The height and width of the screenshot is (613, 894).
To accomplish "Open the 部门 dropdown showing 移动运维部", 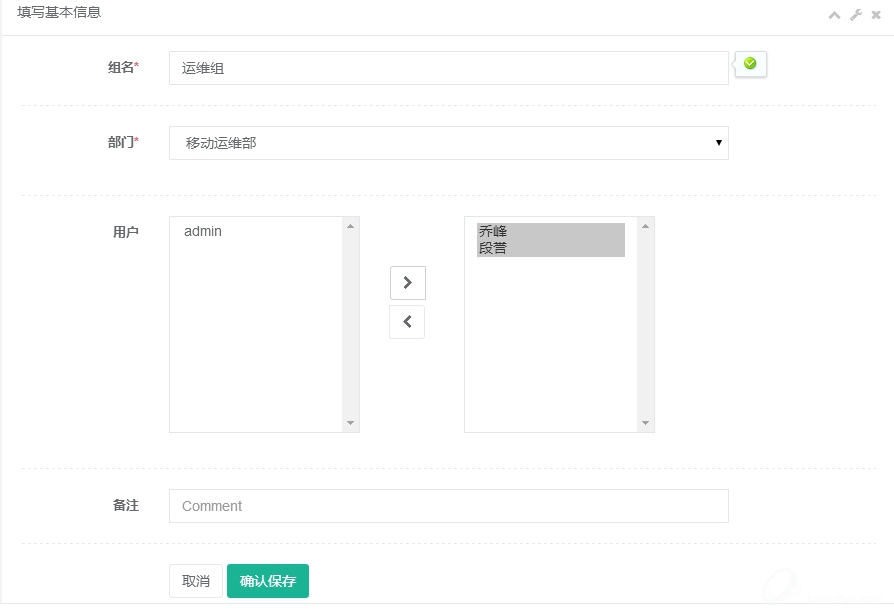I will click(x=448, y=143).
